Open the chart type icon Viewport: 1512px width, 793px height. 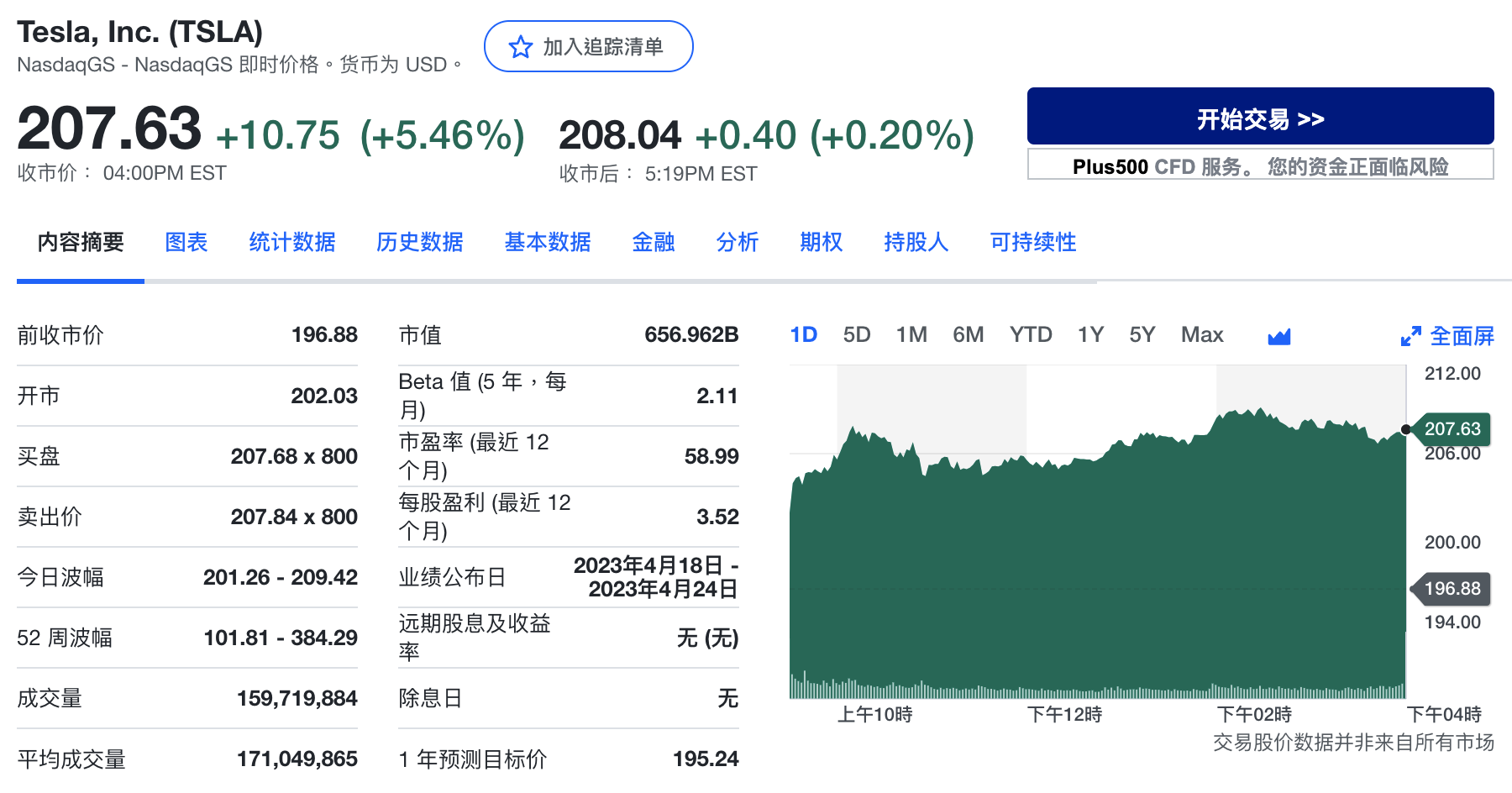click(x=1278, y=337)
